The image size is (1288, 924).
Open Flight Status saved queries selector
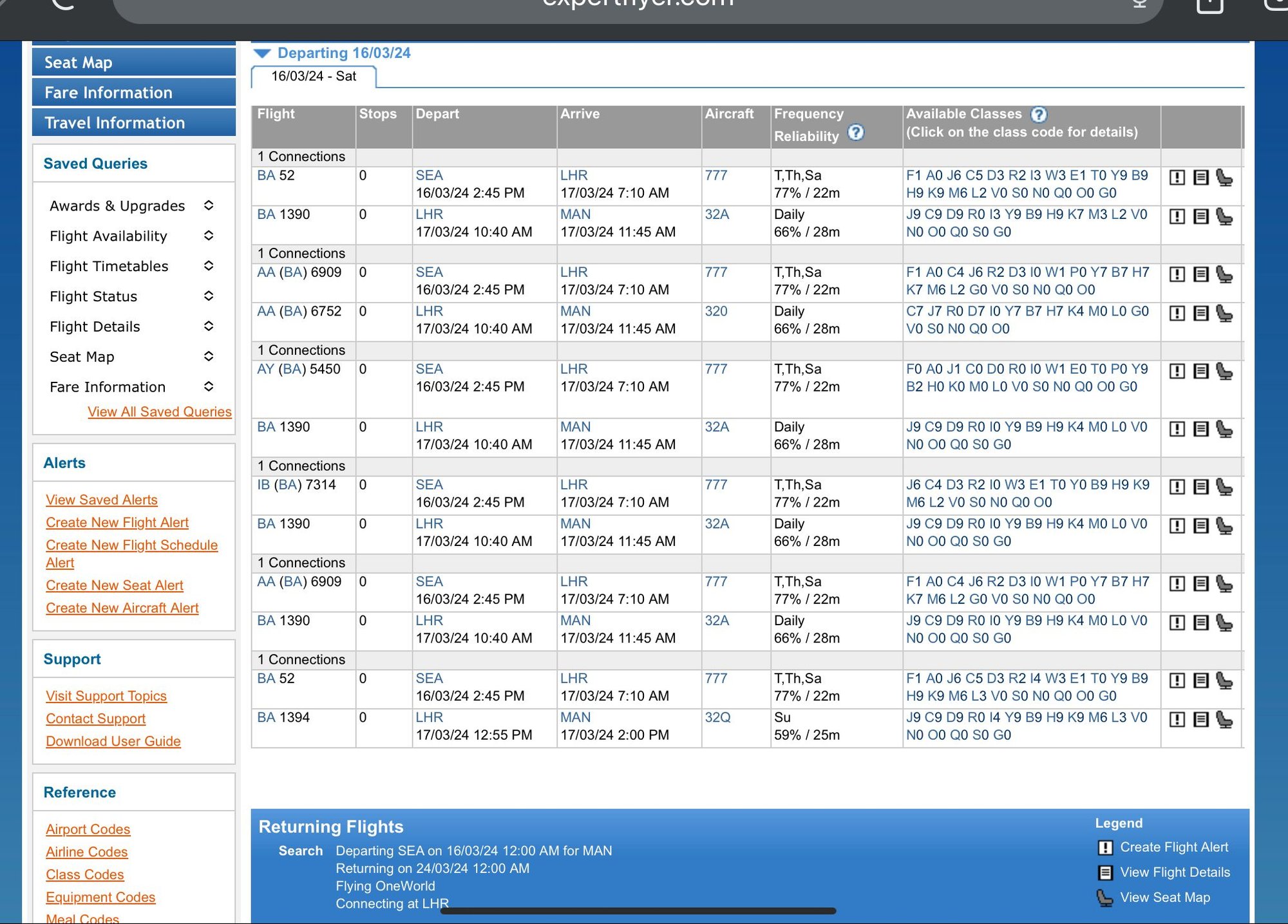click(208, 296)
